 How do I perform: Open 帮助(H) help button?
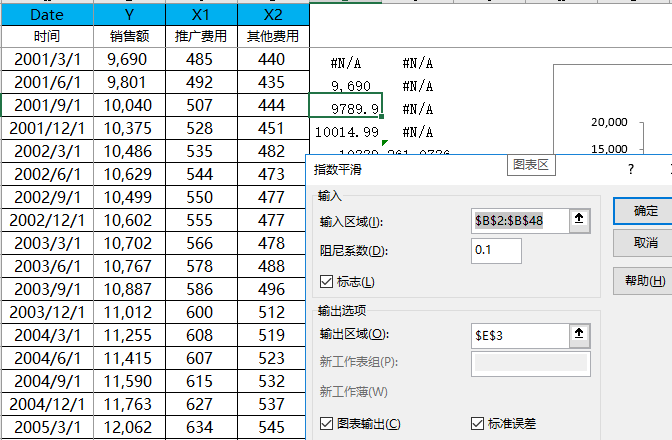coord(645,281)
